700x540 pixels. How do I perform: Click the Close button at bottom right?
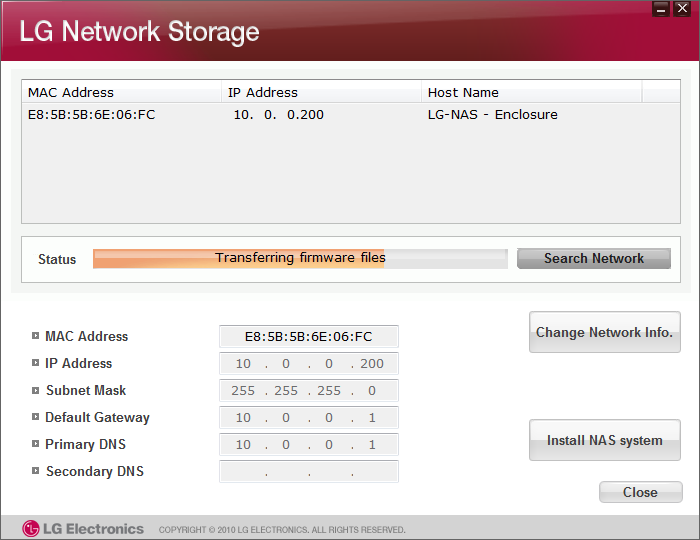pos(641,492)
